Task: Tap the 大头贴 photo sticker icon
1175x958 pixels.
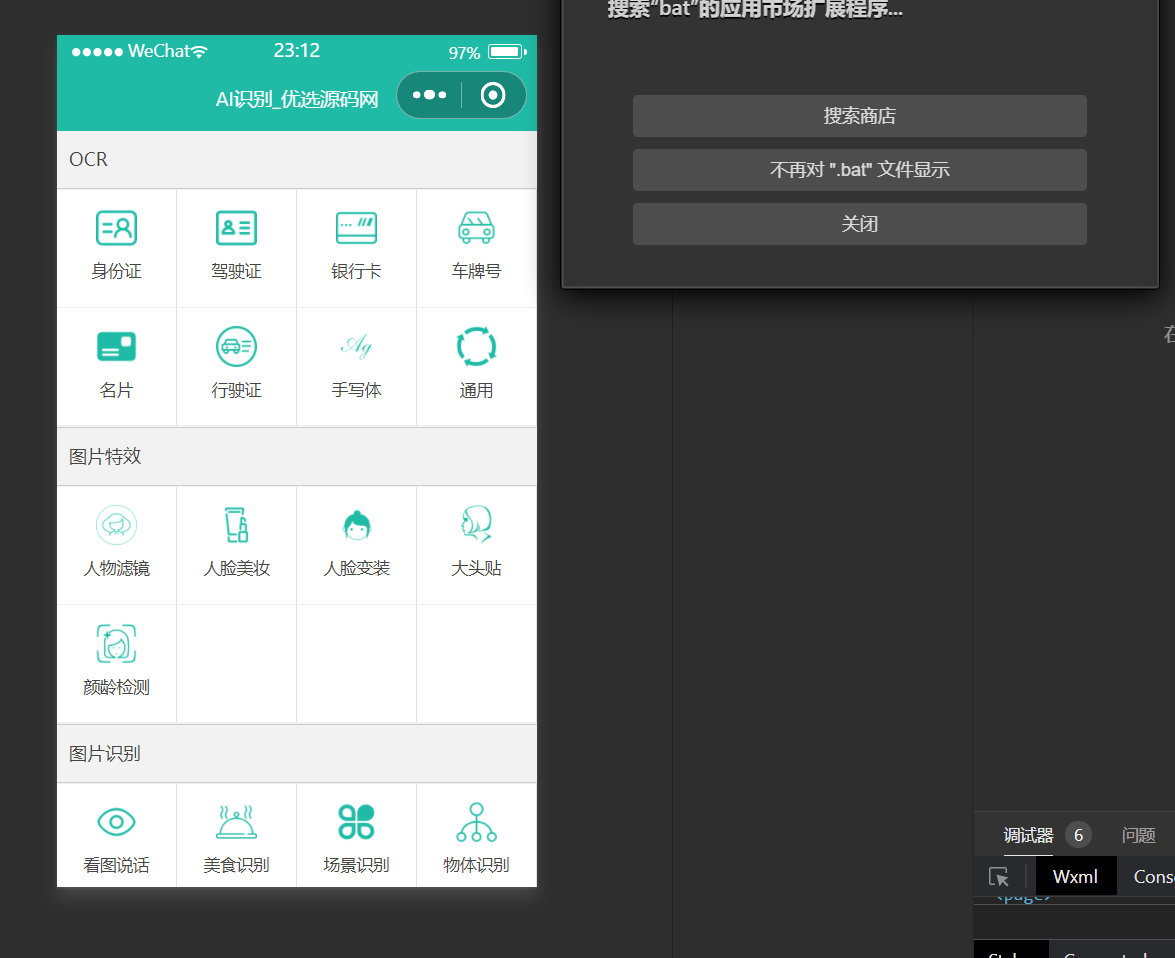Action: 476,524
